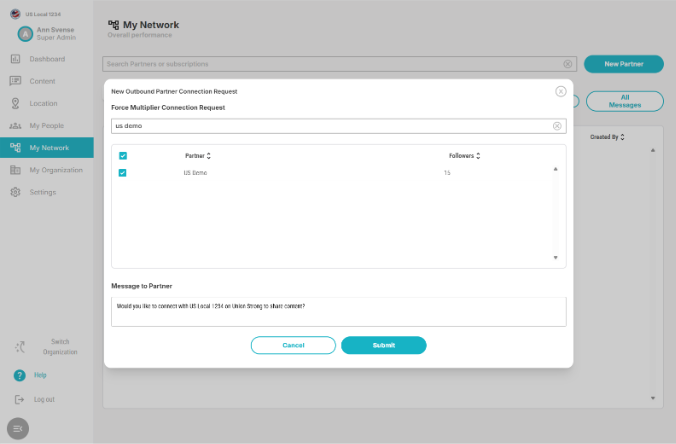Click the Message to Partner text box
This screenshot has height=444, width=676.
[x=338, y=311]
